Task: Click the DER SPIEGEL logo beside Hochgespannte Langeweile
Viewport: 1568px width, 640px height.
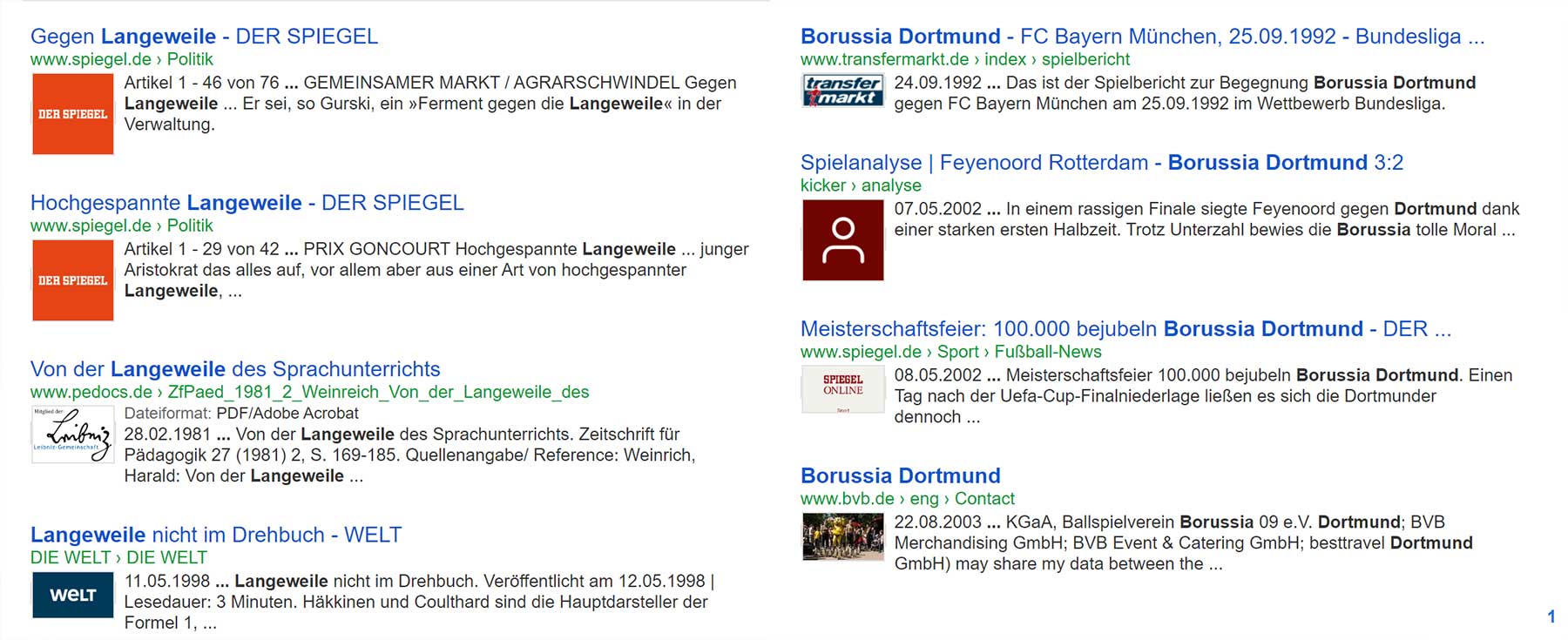Action: click(x=72, y=280)
